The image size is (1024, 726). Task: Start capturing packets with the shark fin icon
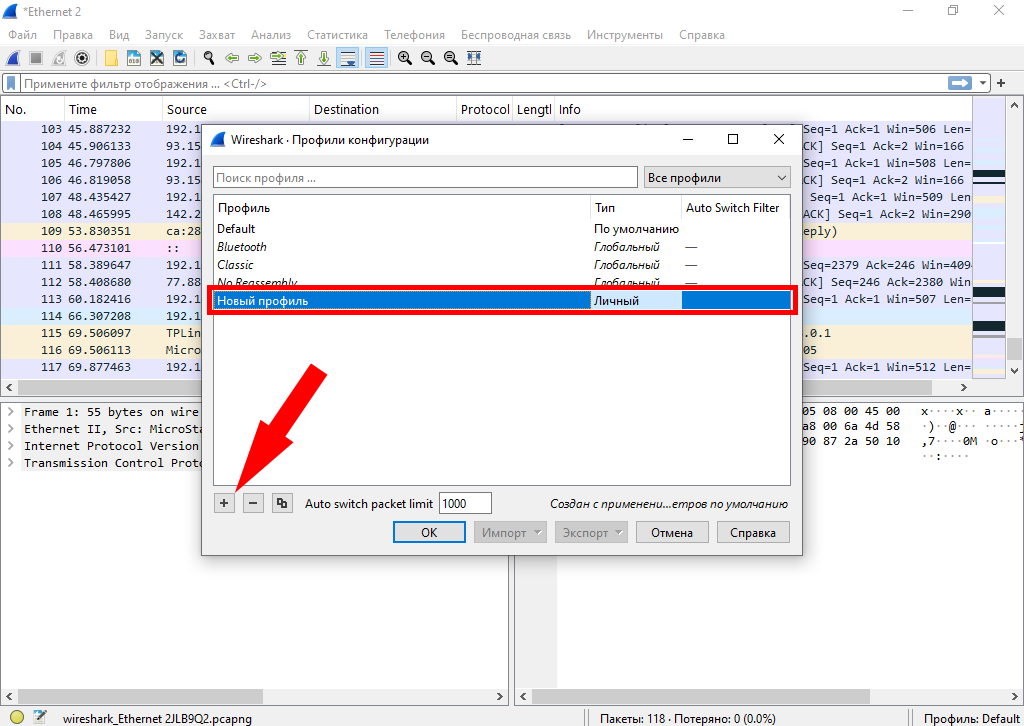click(x=14, y=58)
